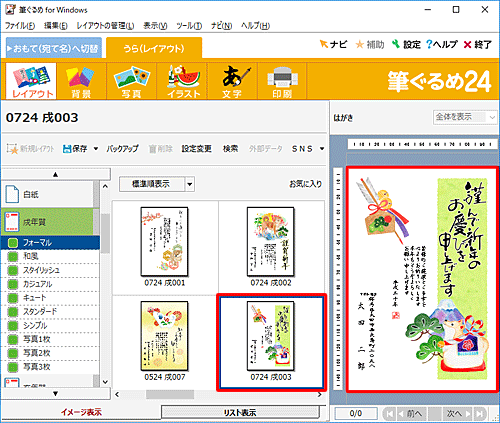Viewport: 500px width, 423px height.
Task: Select the 戌年賀 category
Action: (47, 222)
